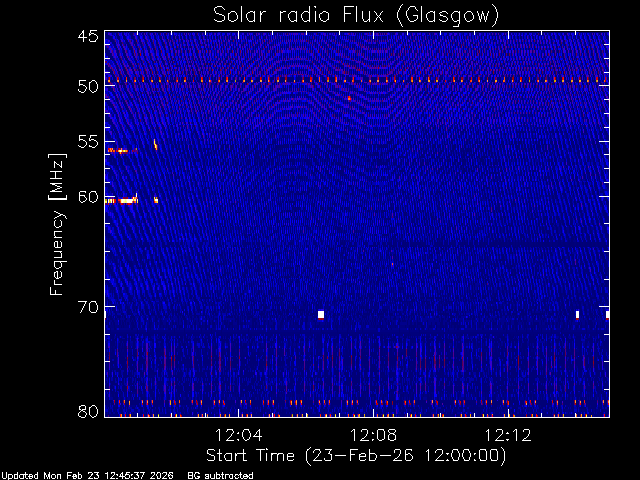640x480 pixels.
Task: Click the 'Frequency [MHz]' axis title
Action: pos(57,224)
